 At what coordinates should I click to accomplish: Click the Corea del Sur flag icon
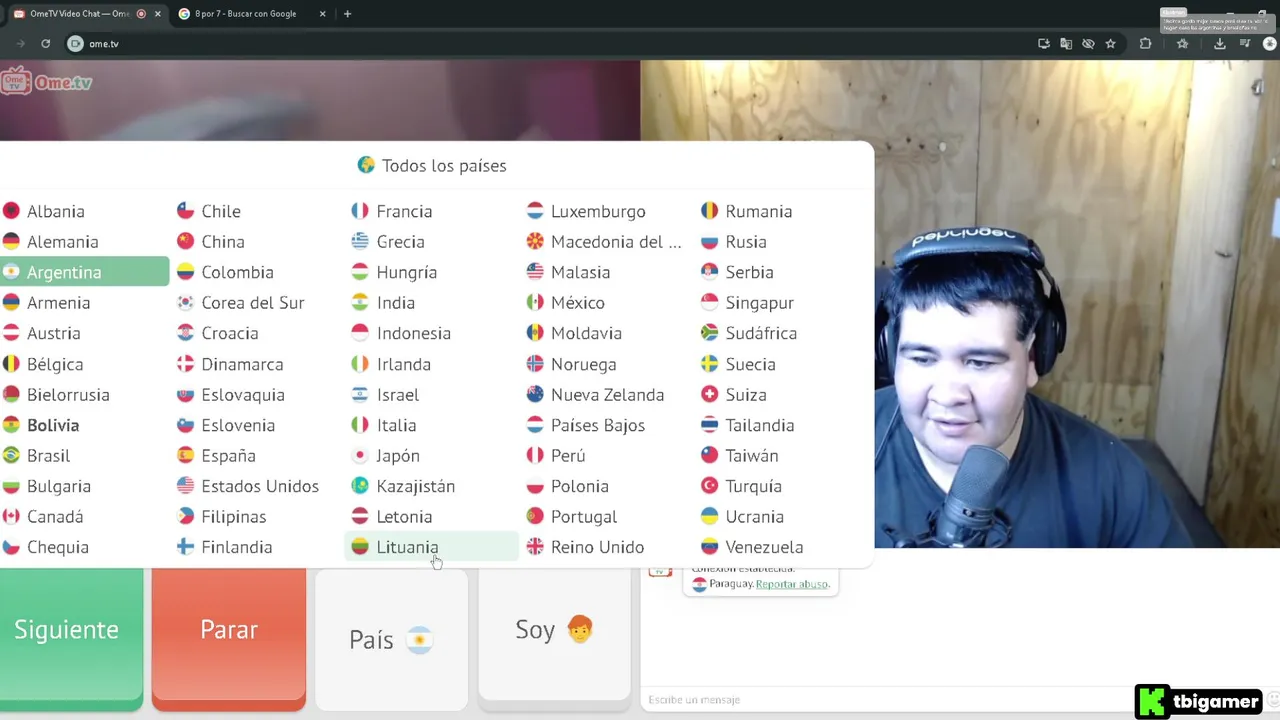(185, 303)
